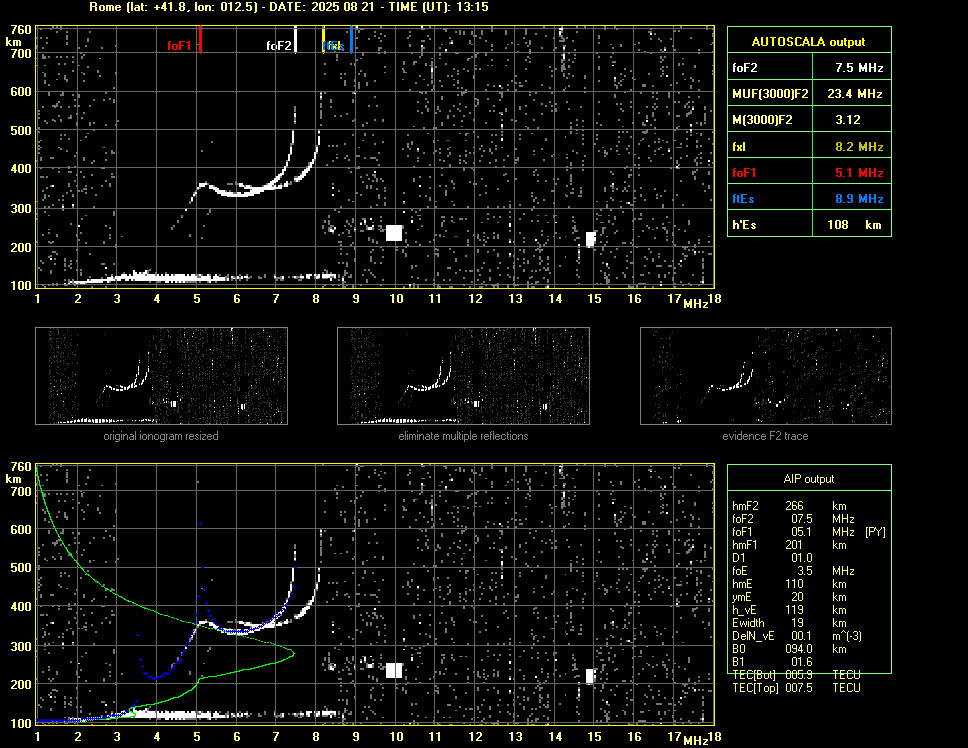The width and height of the screenshot is (968, 748).
Task: Click the green profile peak in bottom ionogram
Action: (292, 652)
